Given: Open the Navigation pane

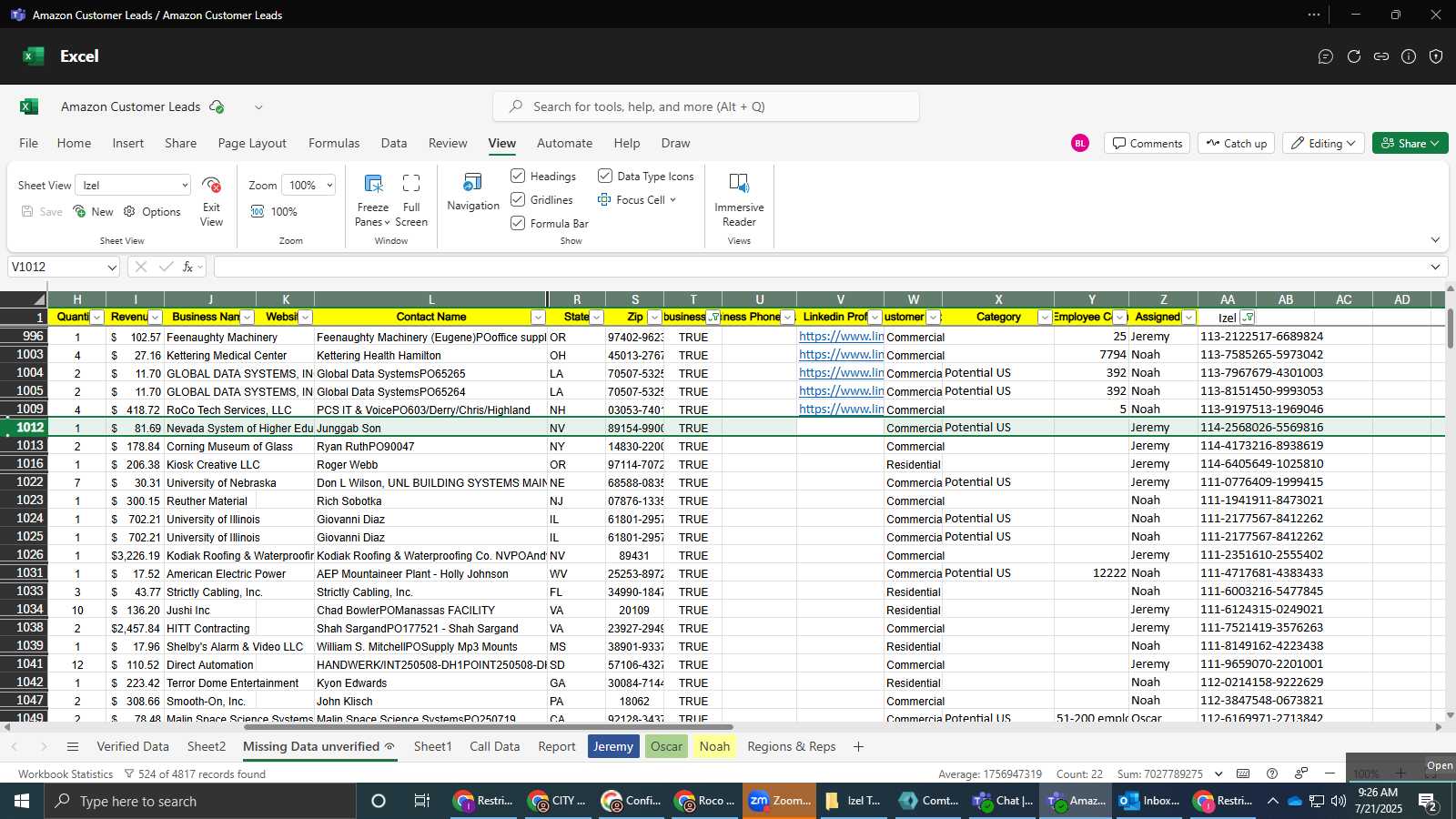Looking at the screenshot, I should (x=473, y=192).
